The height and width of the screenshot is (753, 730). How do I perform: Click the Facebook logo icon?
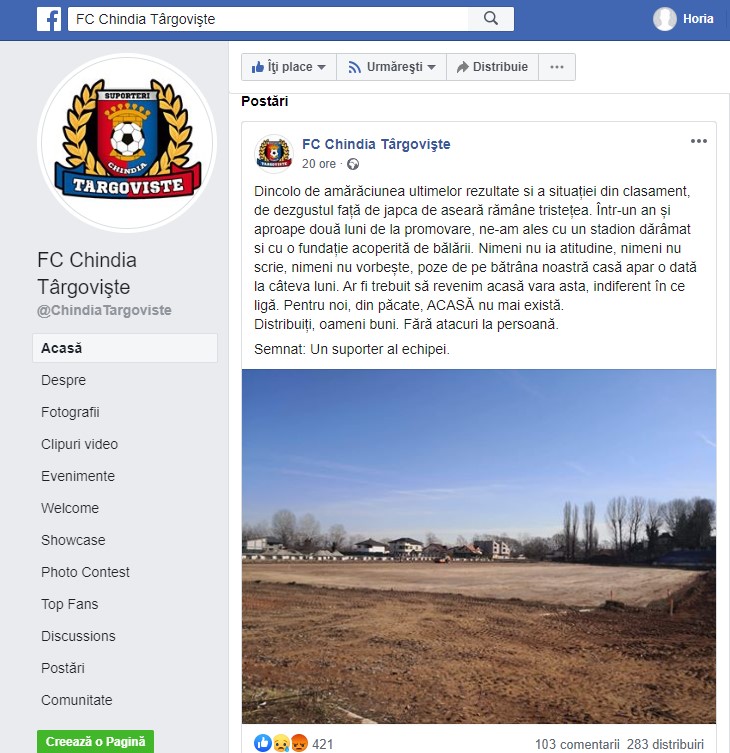pos(49,19)
